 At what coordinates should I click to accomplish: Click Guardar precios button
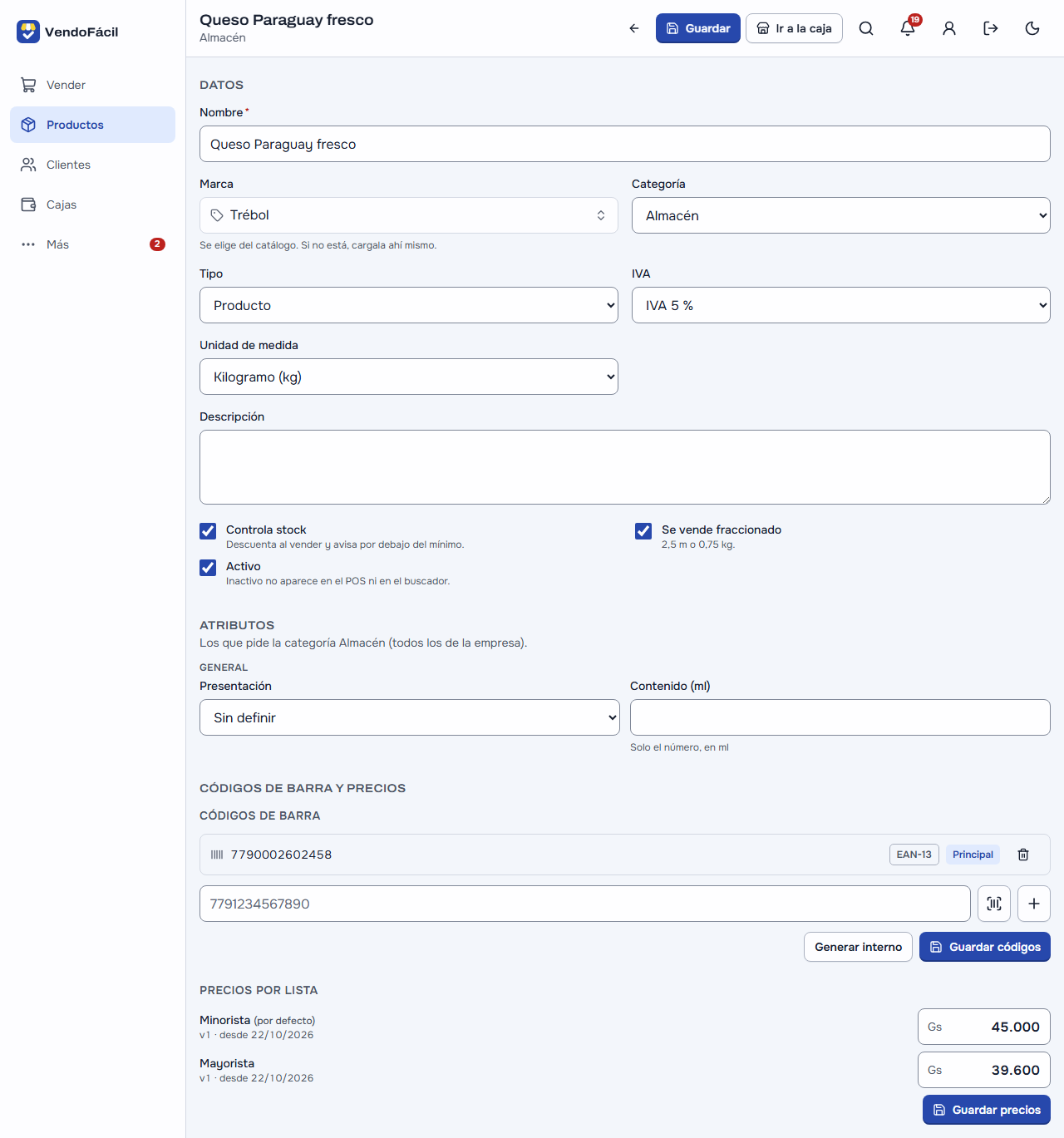click(x=987, y=1110)
